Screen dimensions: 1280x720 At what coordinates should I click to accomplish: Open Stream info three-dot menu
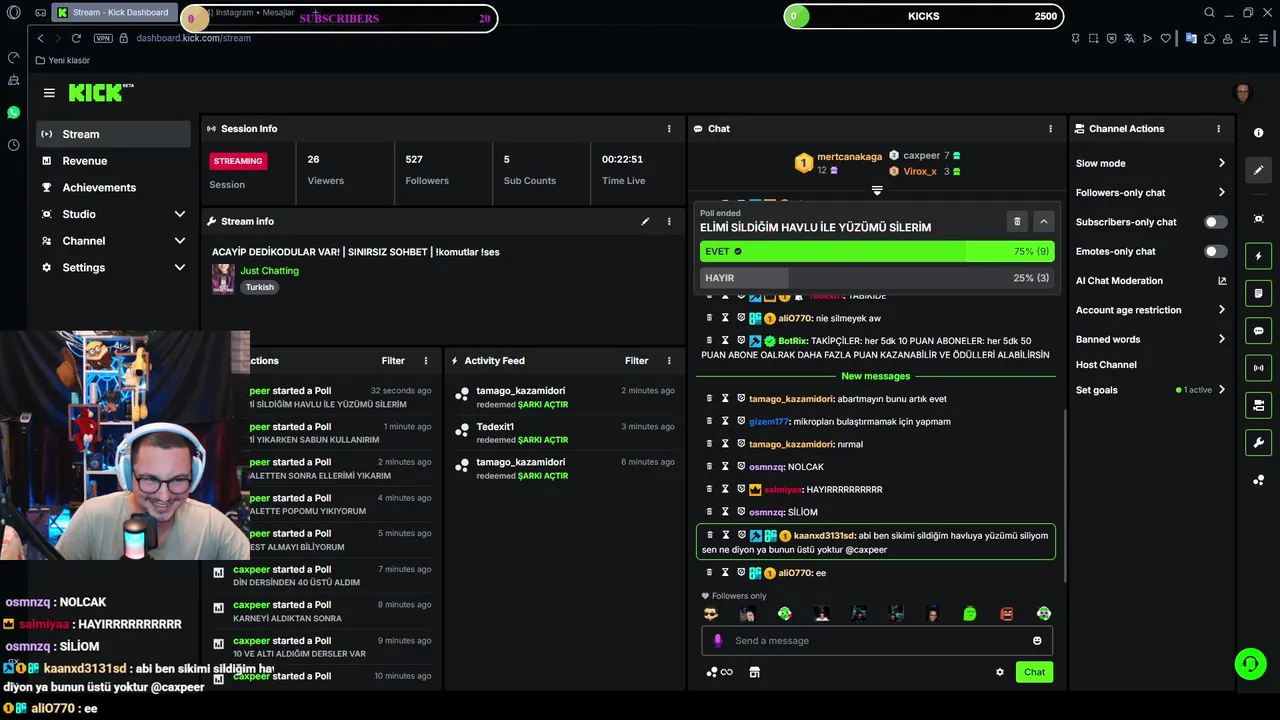coord(669,221)
